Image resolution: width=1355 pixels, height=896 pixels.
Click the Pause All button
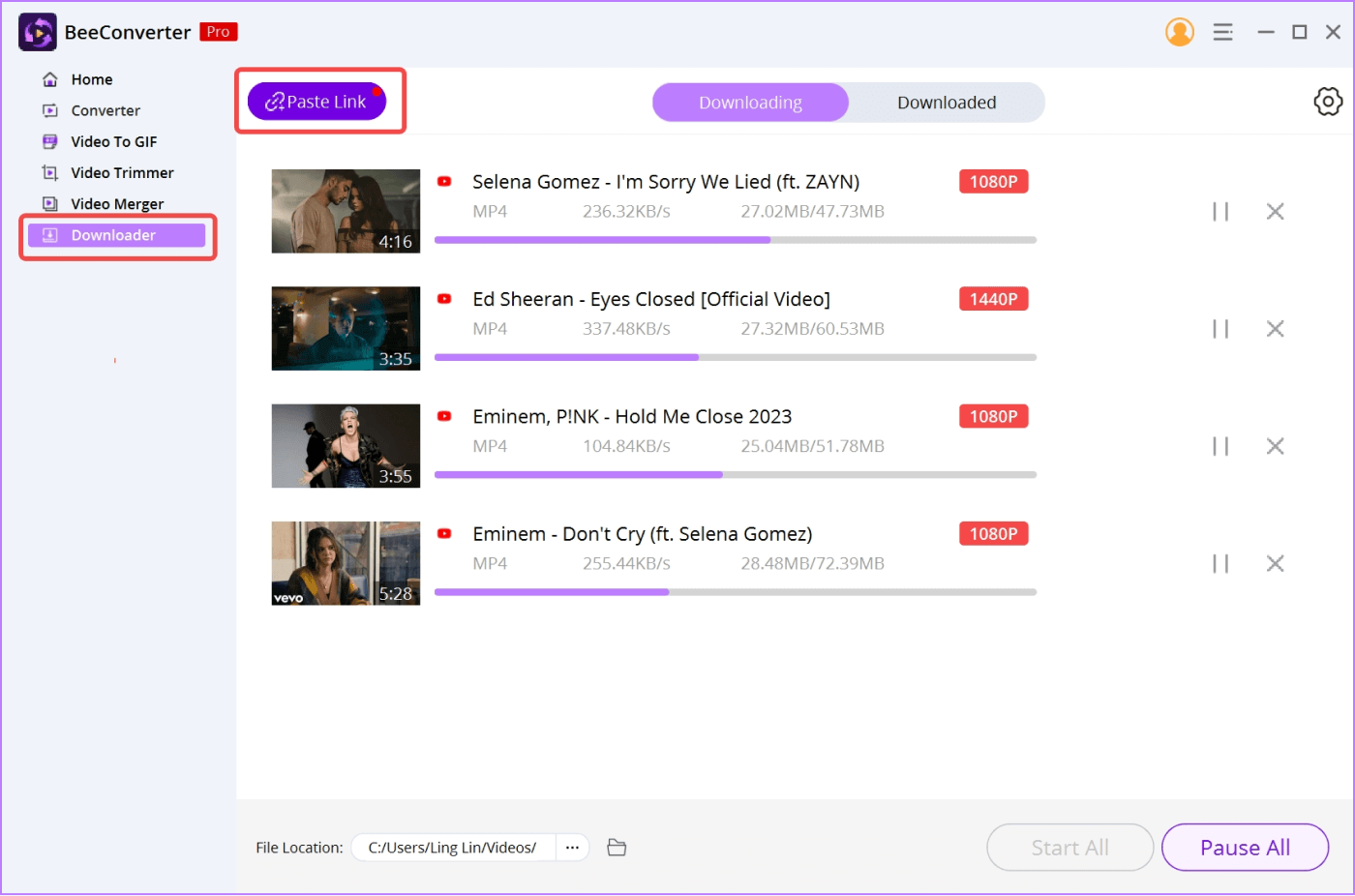click(1245, 848)
